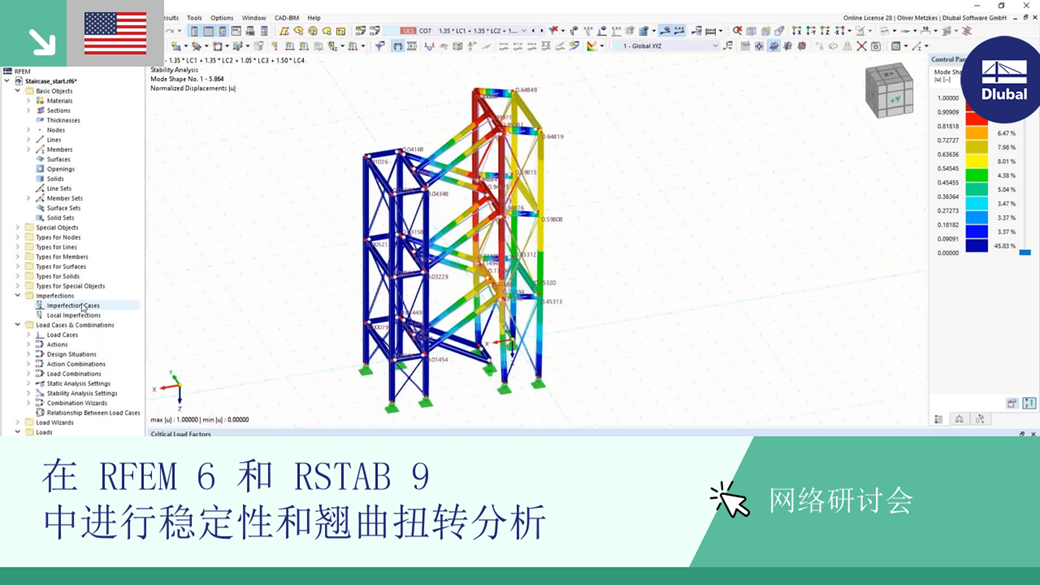The height and width of the screenshot is (585, 1040).
Task: Click the US flag language icon
Action: tap(115, 33)
